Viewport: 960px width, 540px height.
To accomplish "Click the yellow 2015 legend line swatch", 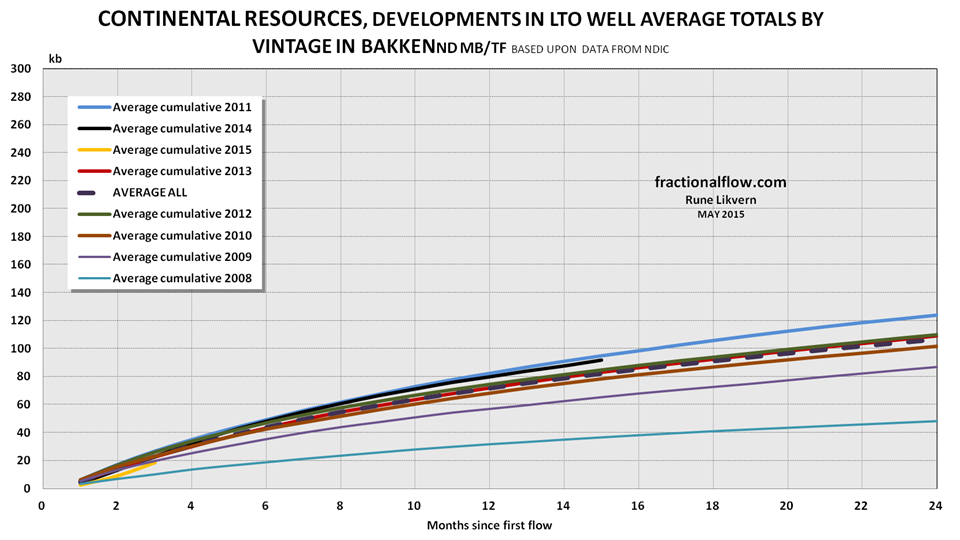I will pos(91,150).
